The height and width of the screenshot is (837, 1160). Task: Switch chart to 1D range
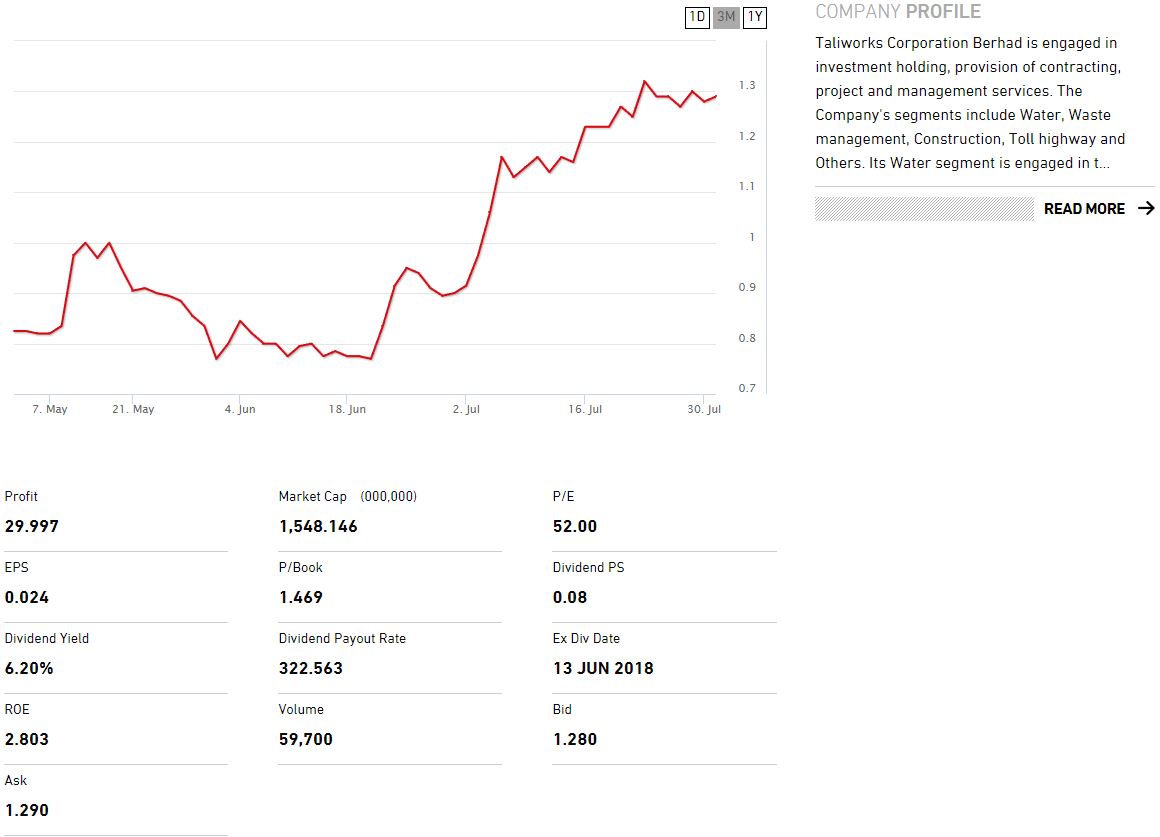697,17
